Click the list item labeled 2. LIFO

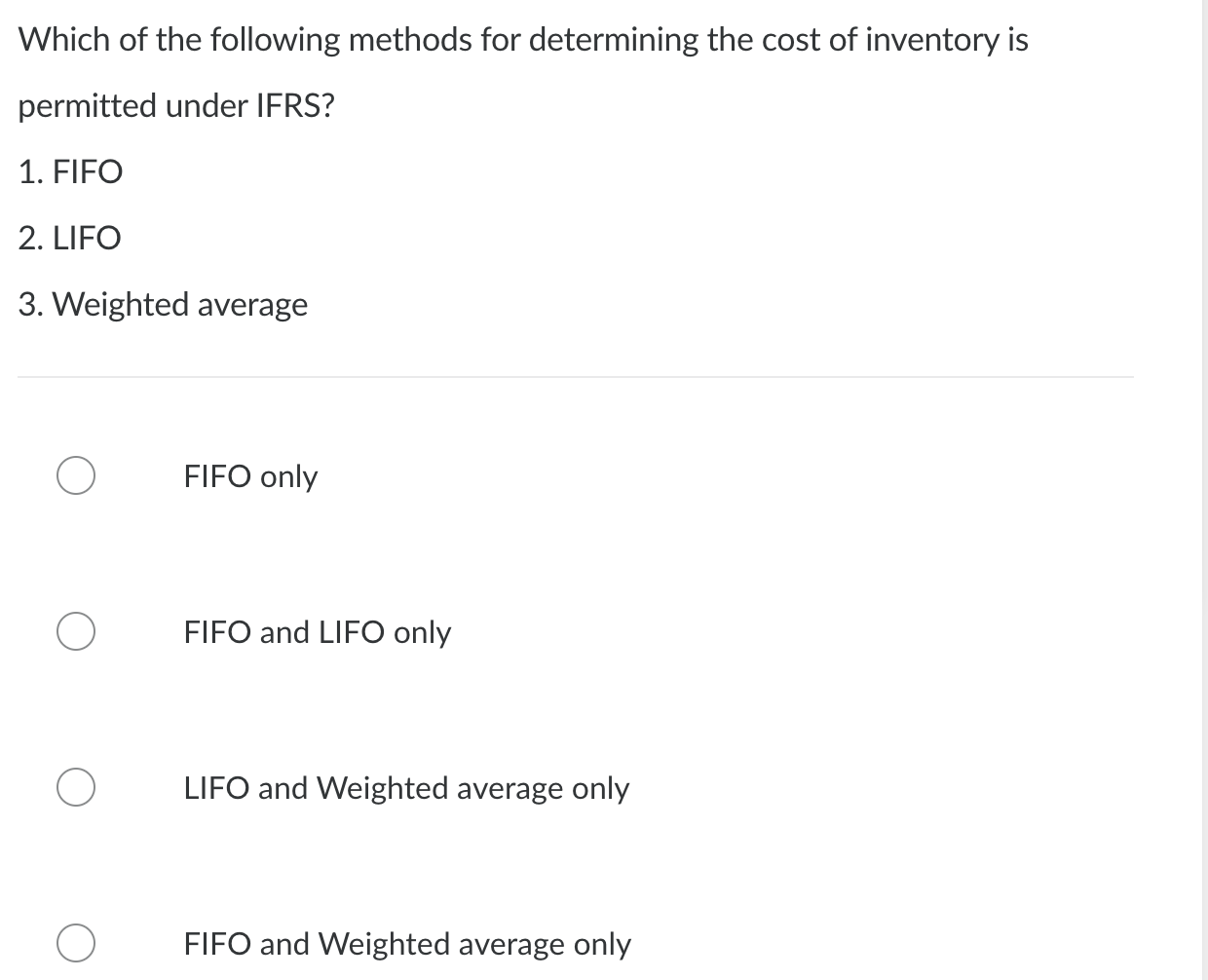point(69,238)
